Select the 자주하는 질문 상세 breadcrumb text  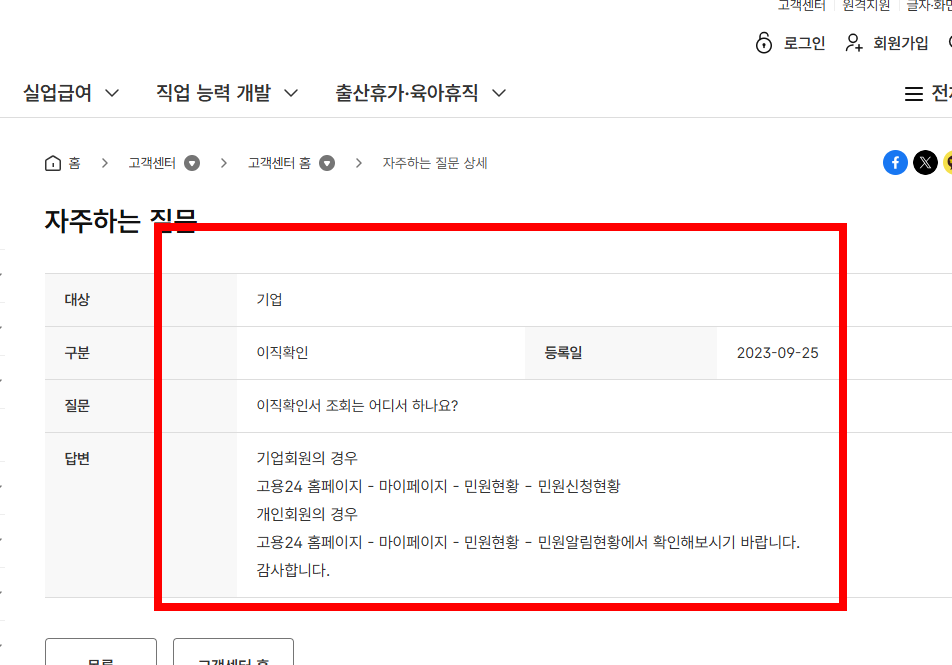[x=435, y=162]
